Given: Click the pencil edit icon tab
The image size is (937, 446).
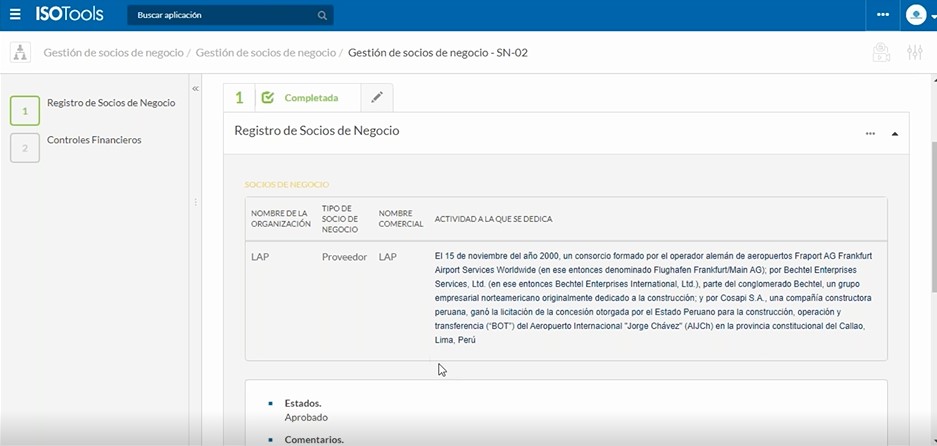Looking at the screenshot, I should tap(377, 98).
